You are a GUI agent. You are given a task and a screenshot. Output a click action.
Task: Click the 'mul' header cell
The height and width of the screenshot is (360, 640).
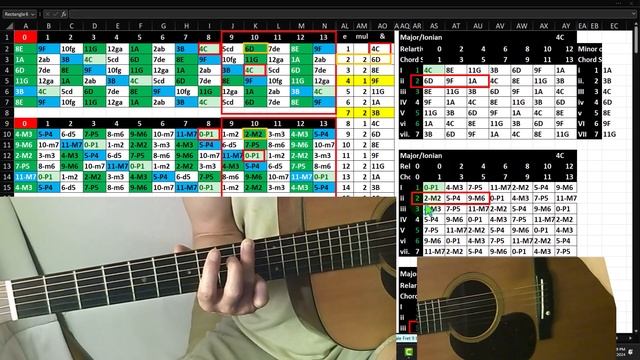pyautogui.click(x=362, y=37)
